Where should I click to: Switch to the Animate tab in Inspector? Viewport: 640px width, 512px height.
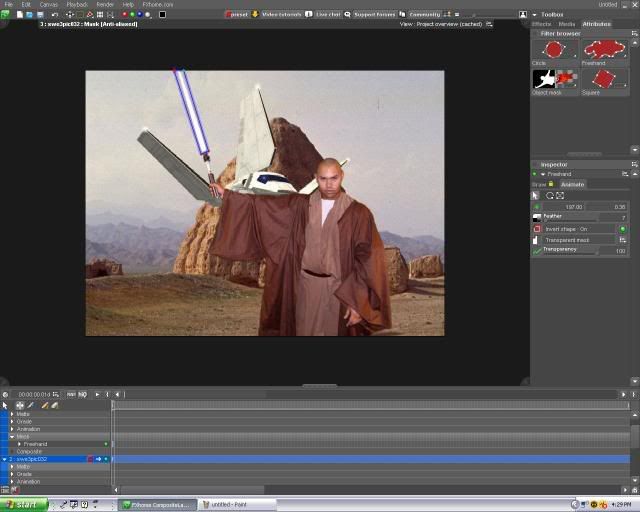[573, 185]
